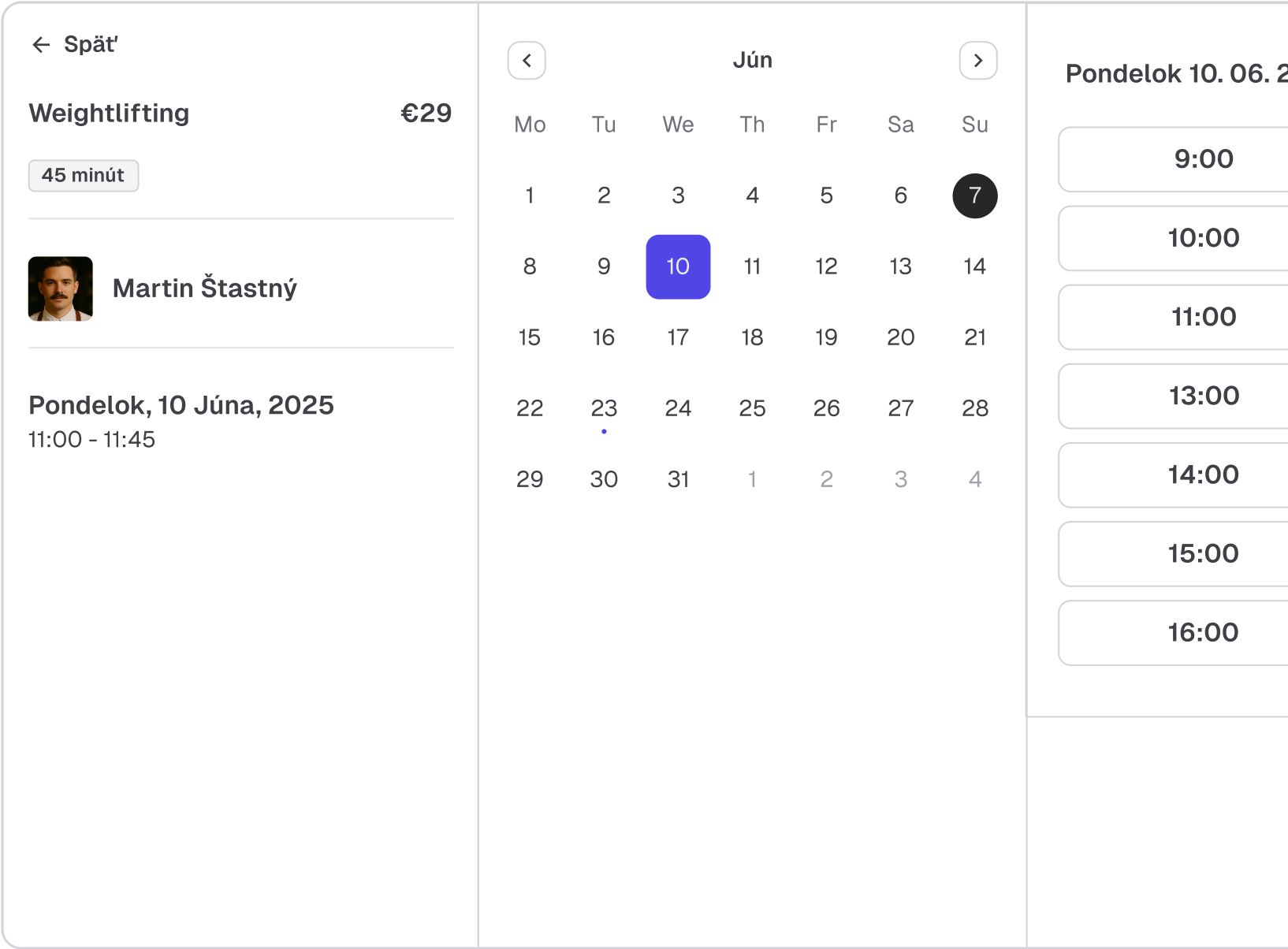Choose date 31 in the last row
The width and height of the screenshot is (1288, 949).
[x=678, y=479]
